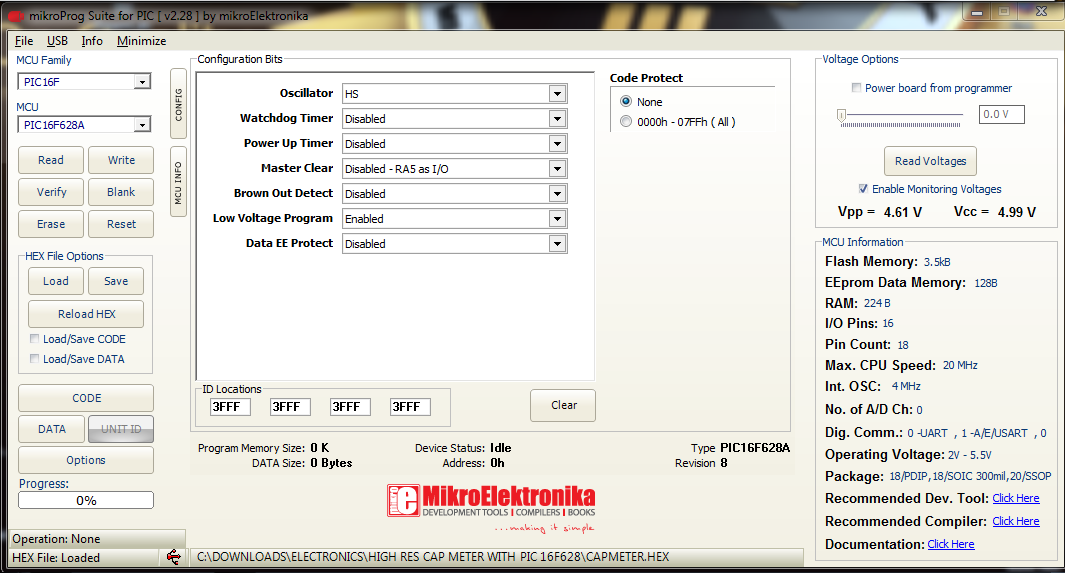Toggle Load/Save DATA checkbox
Viewport: 1065px width, 573px height.
pyautogui.click(x=34, y=358)
